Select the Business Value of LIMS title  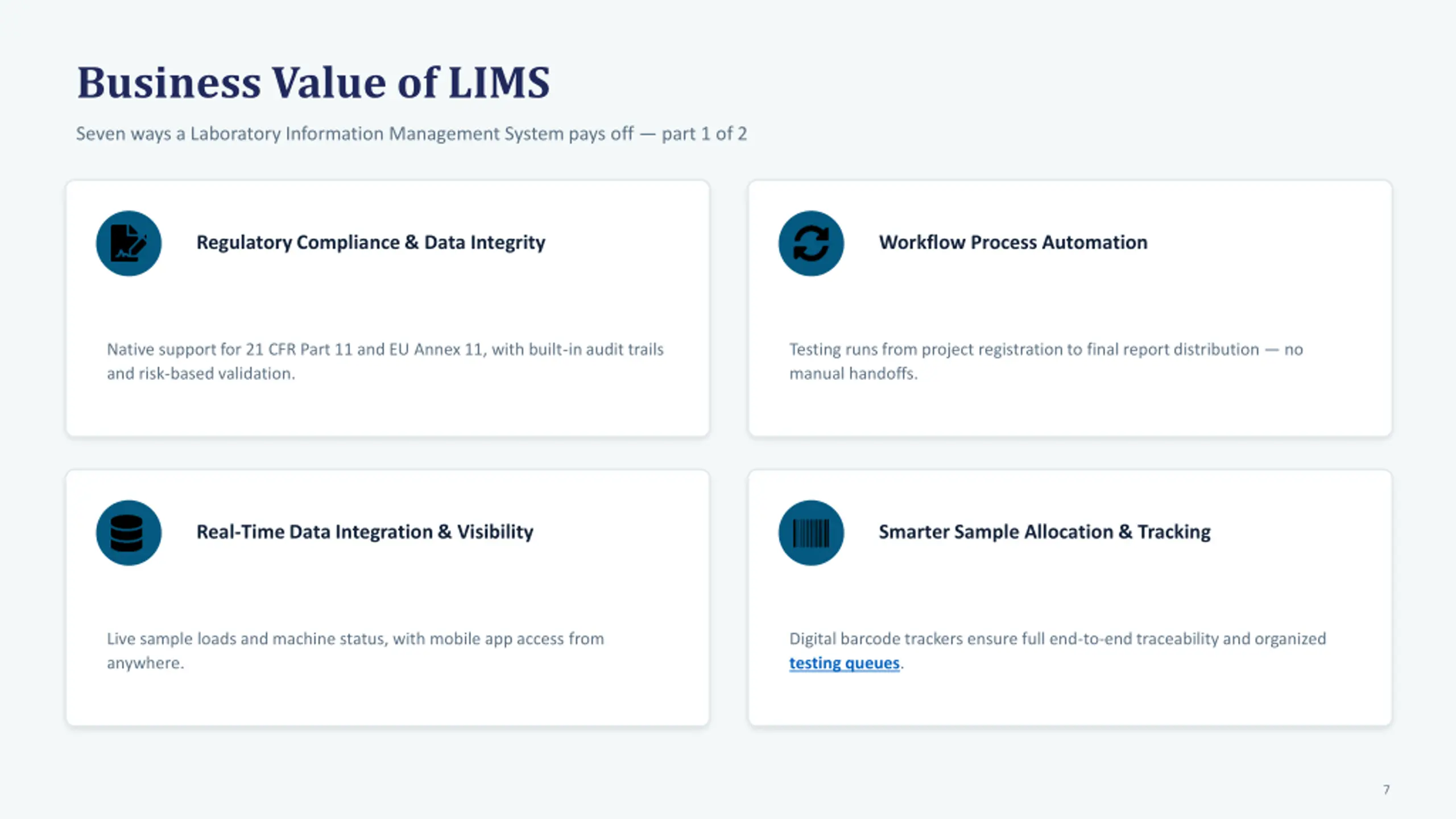pos(313,83)
